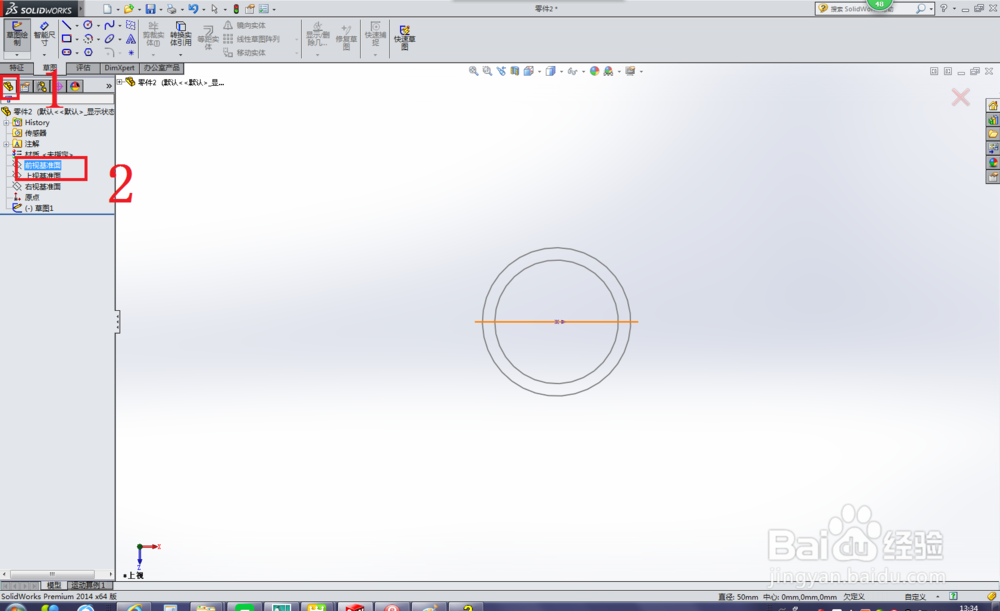
Task: Click Zoom to Area in view toolbar
Action: [487, 71]
